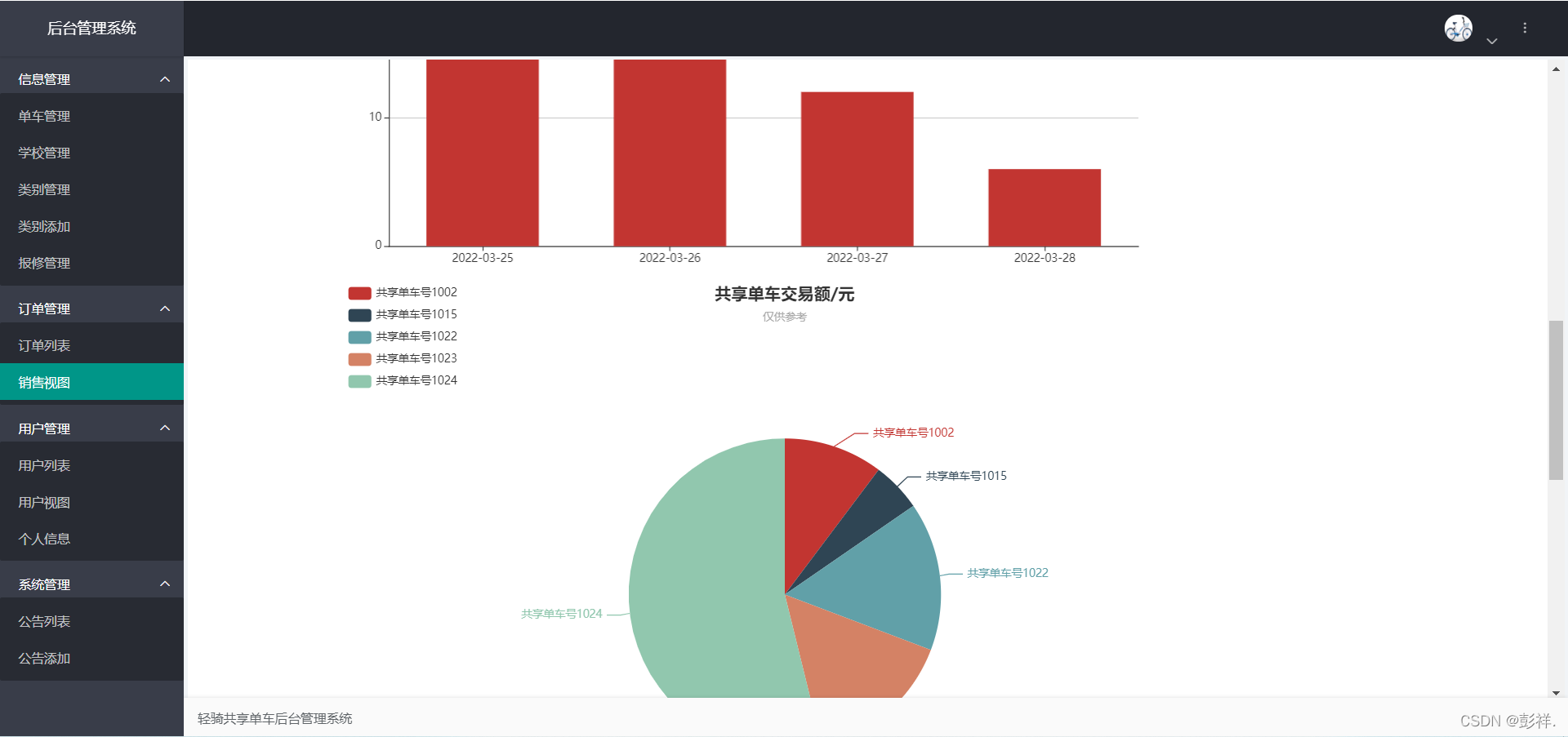The width and height of the screenshot is (1568, 737).
Task: Click the 用户管理 section header
Action: (91, 428)
